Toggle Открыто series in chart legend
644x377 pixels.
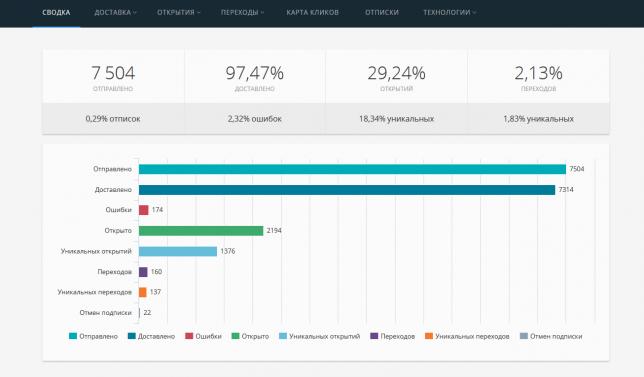pyautogui.click(x=250, y=336)
